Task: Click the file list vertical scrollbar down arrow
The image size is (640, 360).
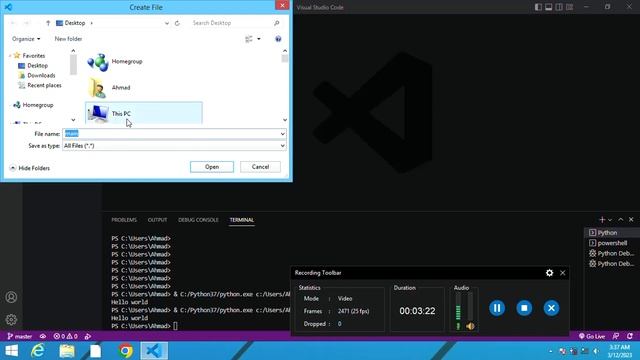Action: [284, 120]
